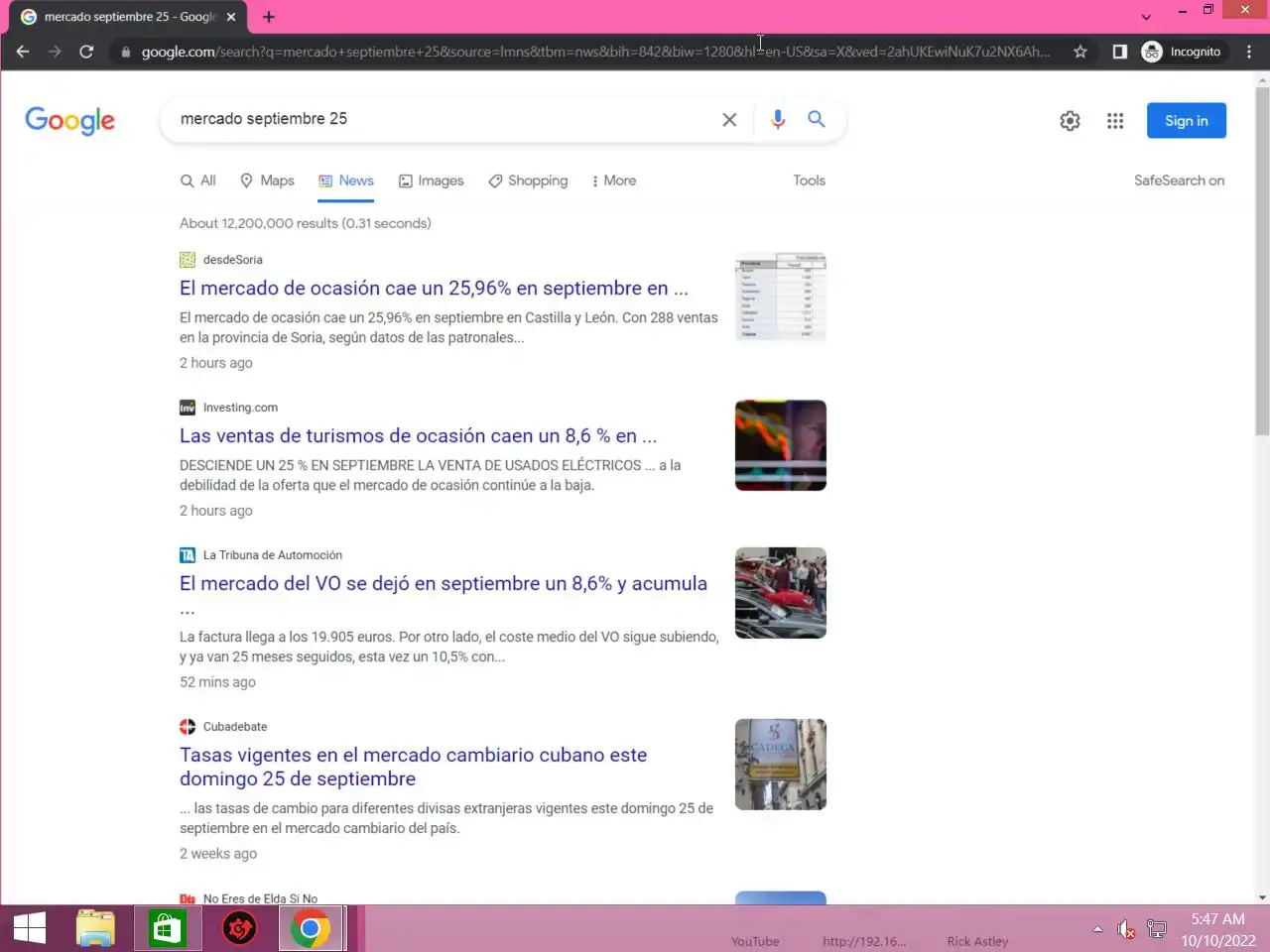
Task: Click the Investing.com source favicon
Action: click(x=188, y=408)
